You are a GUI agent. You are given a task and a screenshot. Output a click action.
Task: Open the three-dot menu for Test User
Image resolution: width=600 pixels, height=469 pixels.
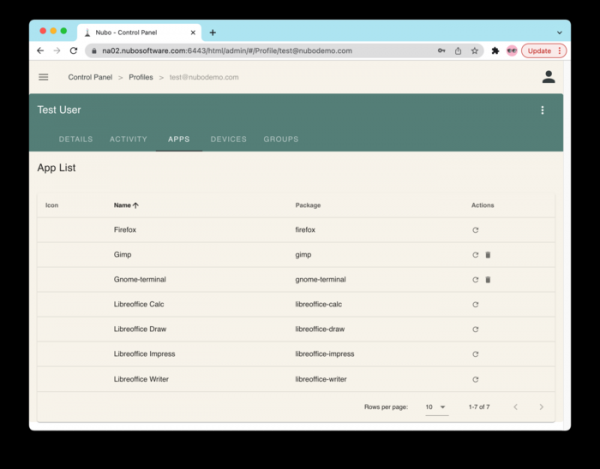pyautogui.click(x=543, y=110)
